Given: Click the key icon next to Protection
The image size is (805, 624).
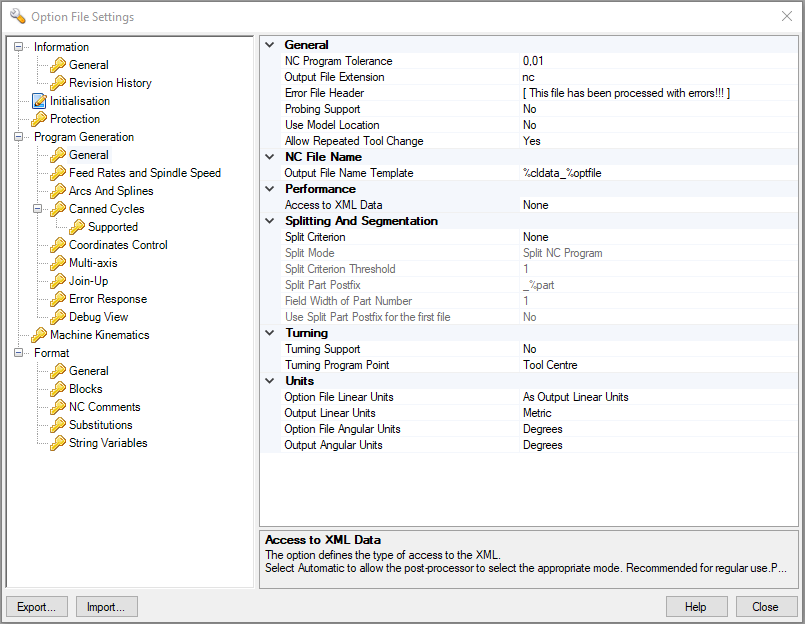Looking at the screenshot, I should (x=39, y=119).
